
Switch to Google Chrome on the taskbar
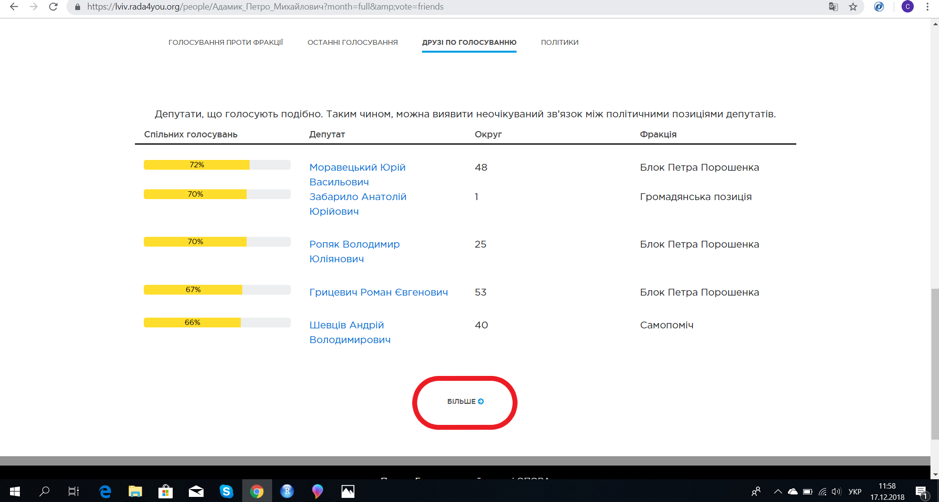pos(257,491)
